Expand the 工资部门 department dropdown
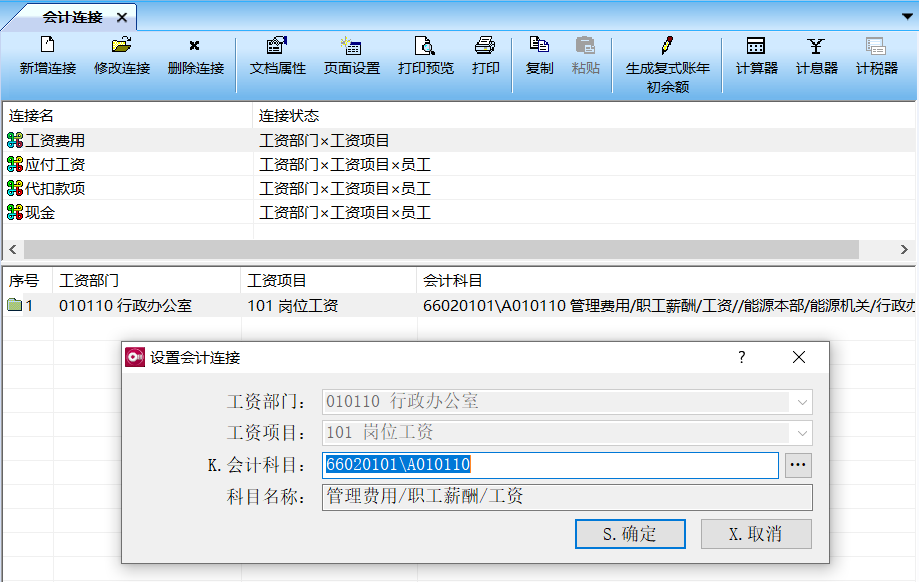 [803, 402]
